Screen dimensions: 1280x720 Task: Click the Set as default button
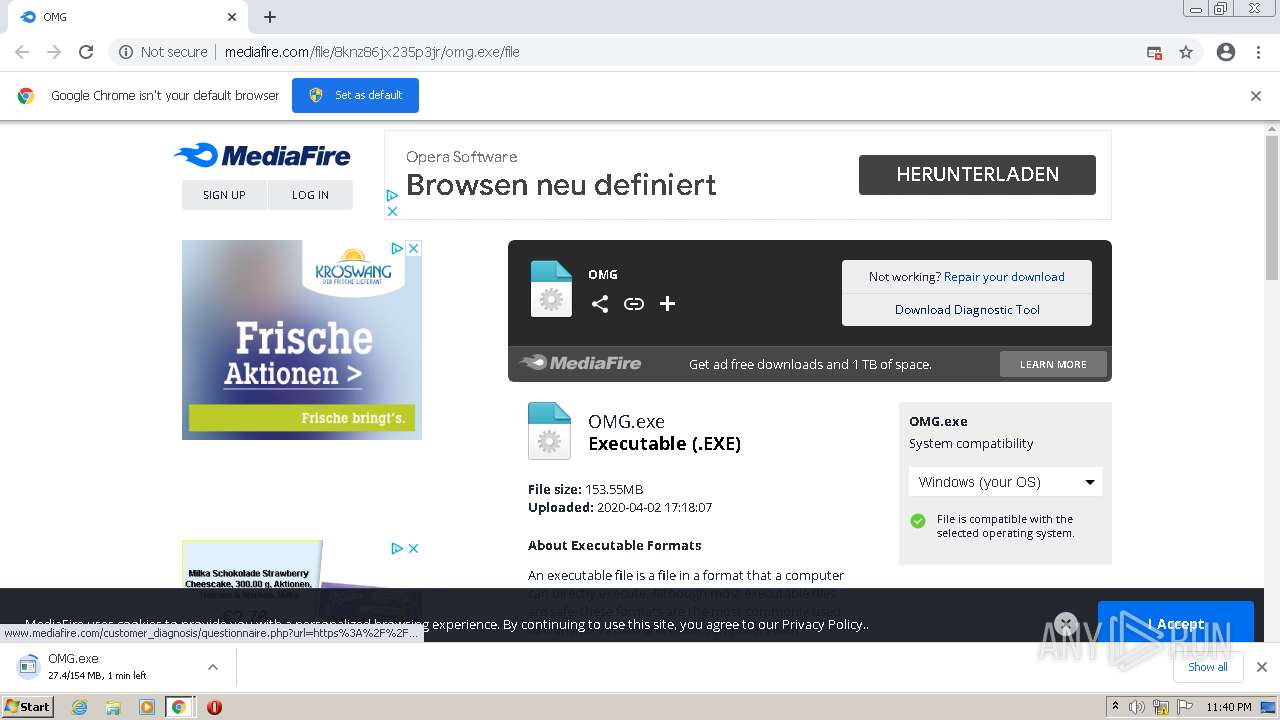click(x=355, y=95)
